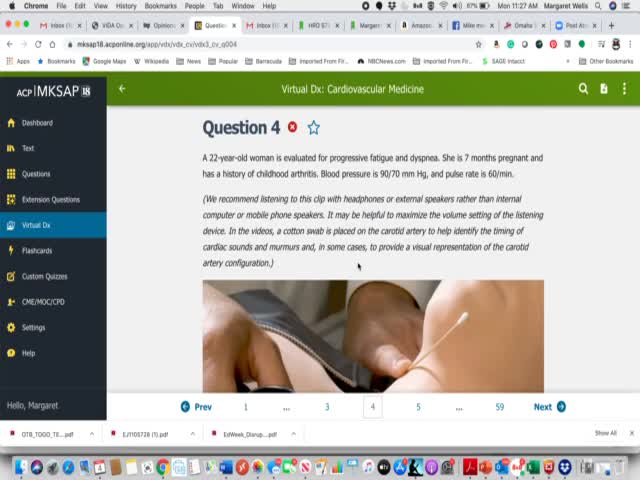Open the three-dot more options menu
Screen dimensions: 640x480
624,89
